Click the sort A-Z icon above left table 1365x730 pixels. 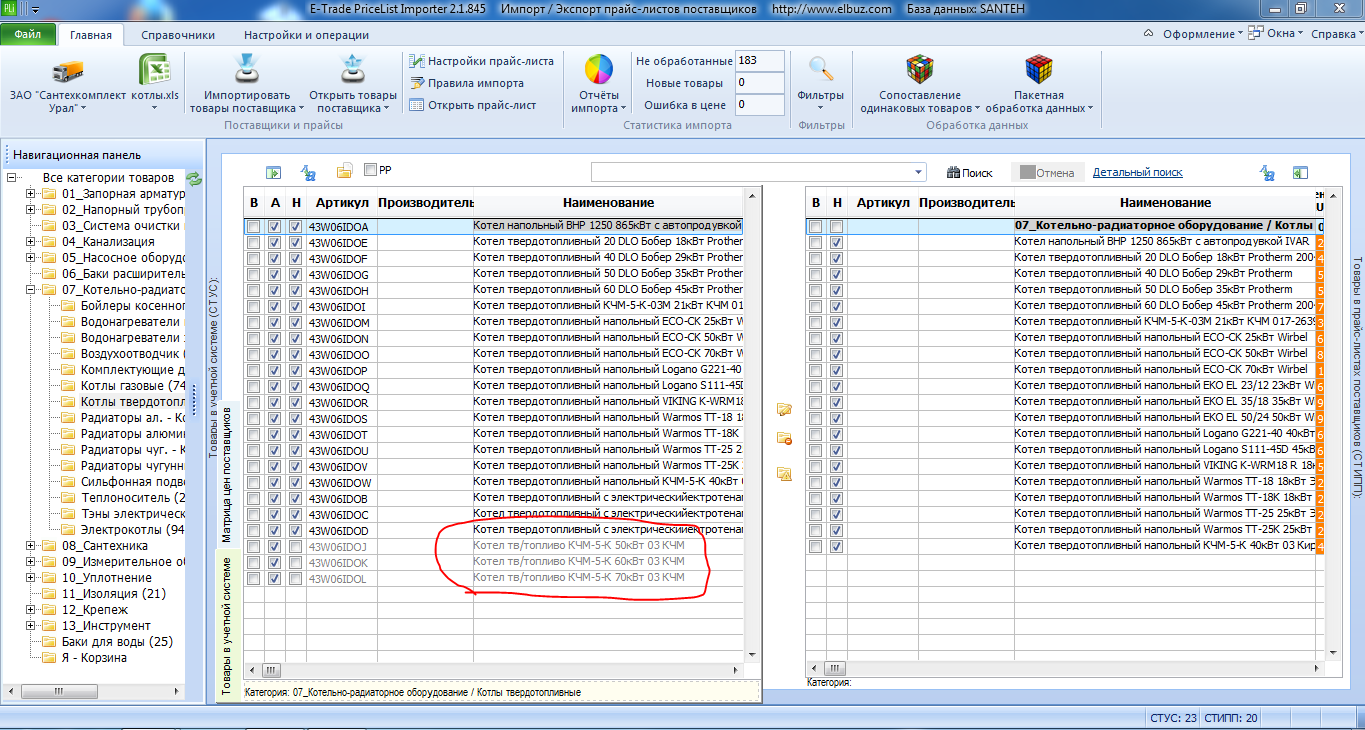pyautogui.click(x=309, y=172)
